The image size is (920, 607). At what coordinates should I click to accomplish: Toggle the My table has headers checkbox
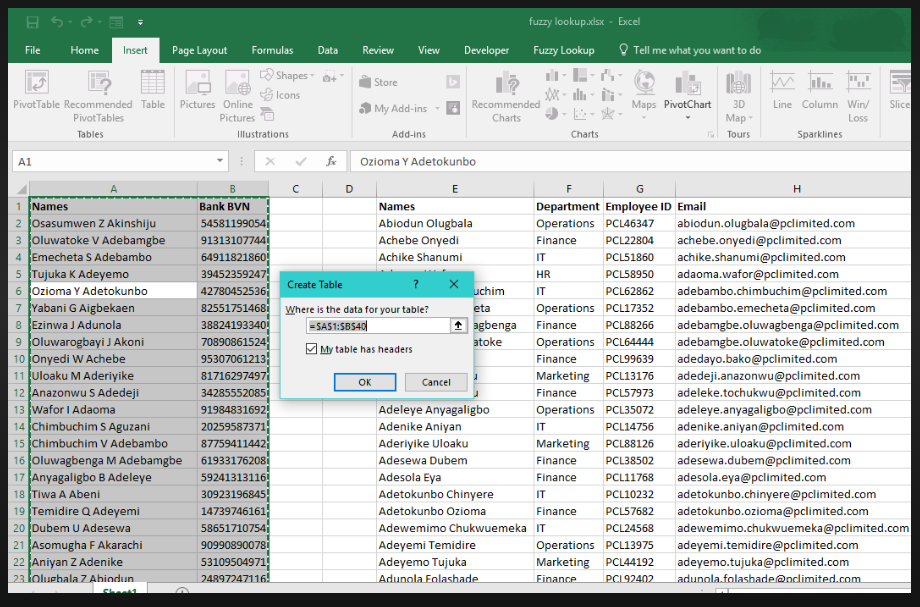tap(312, 349)
